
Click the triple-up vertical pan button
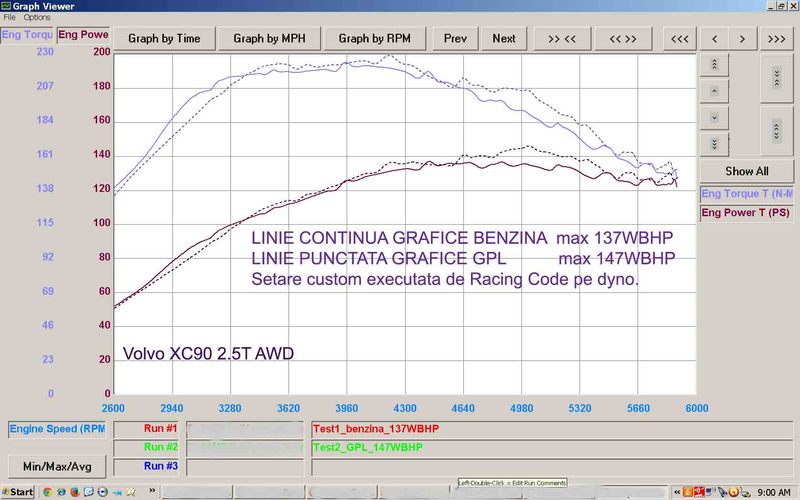[714, 64]
